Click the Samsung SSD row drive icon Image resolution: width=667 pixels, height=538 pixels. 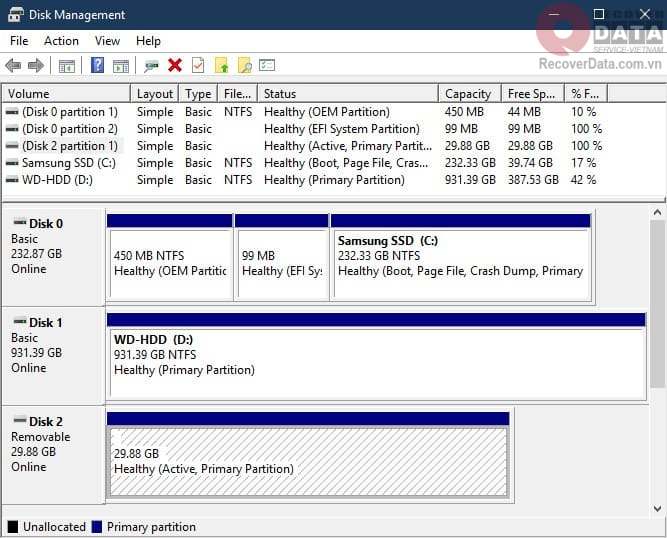tap(12, 163)
